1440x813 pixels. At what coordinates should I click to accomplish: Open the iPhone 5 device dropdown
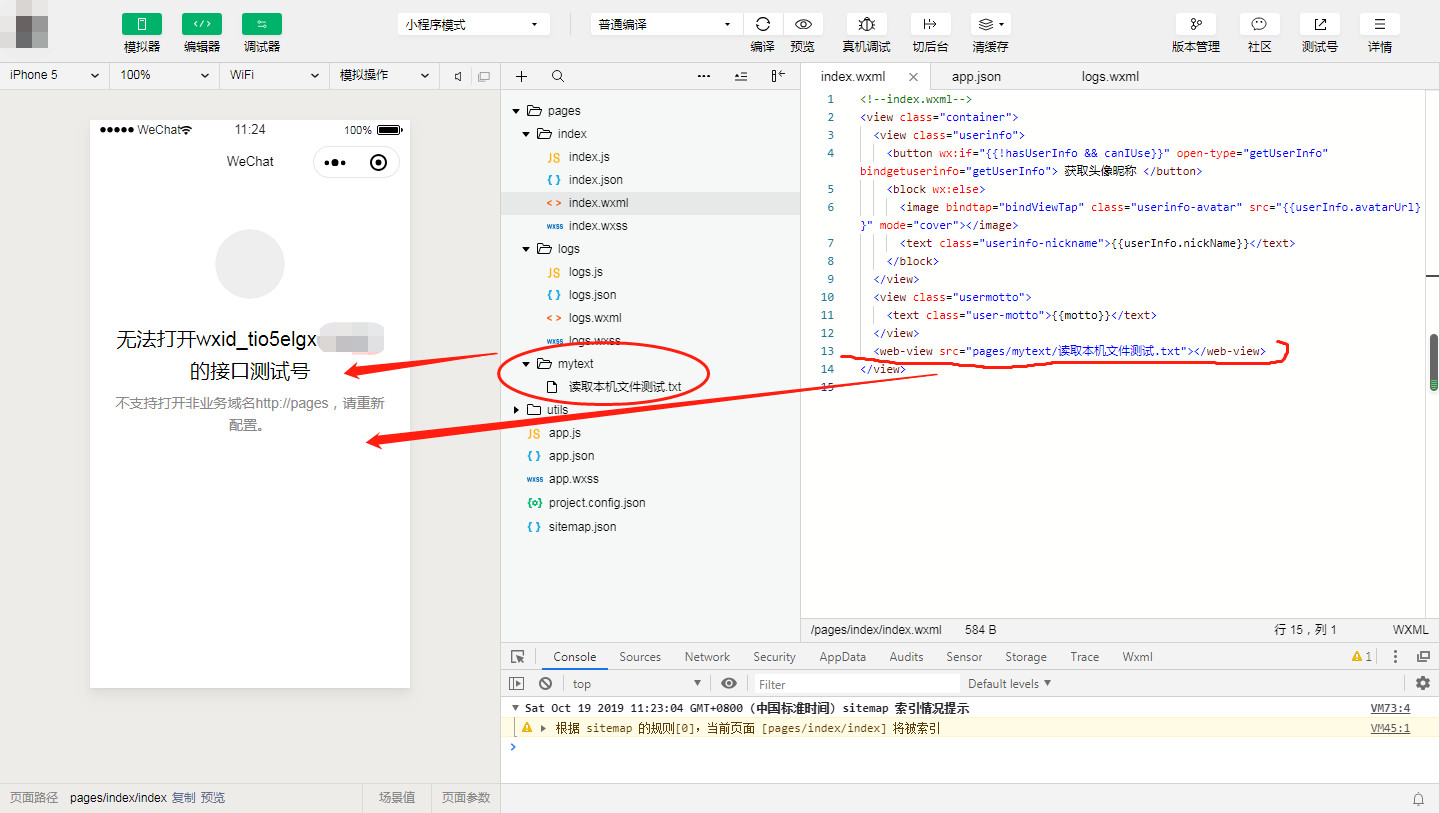click(54, 75)
